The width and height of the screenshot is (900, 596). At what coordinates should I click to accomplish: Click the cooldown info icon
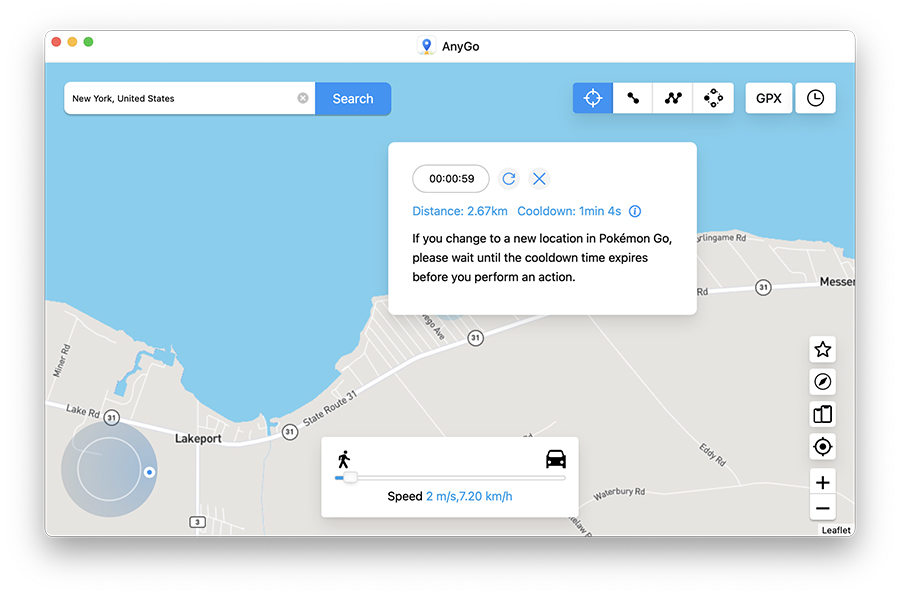[x=635, y=212]
